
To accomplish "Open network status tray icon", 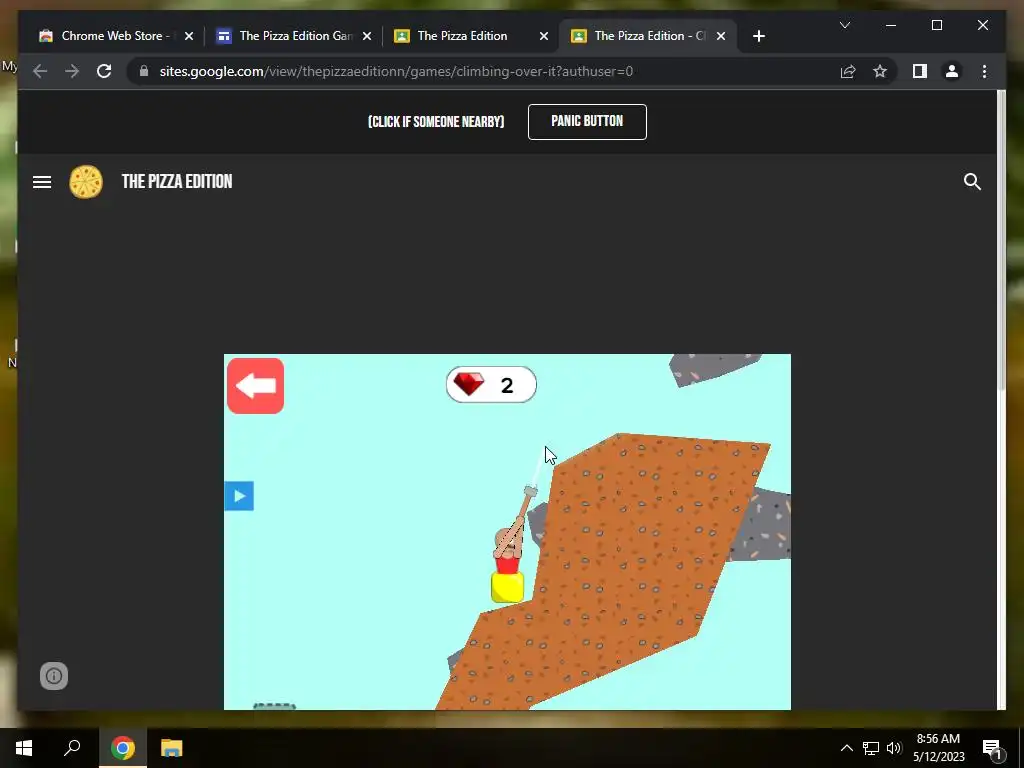I will point(871,748).
